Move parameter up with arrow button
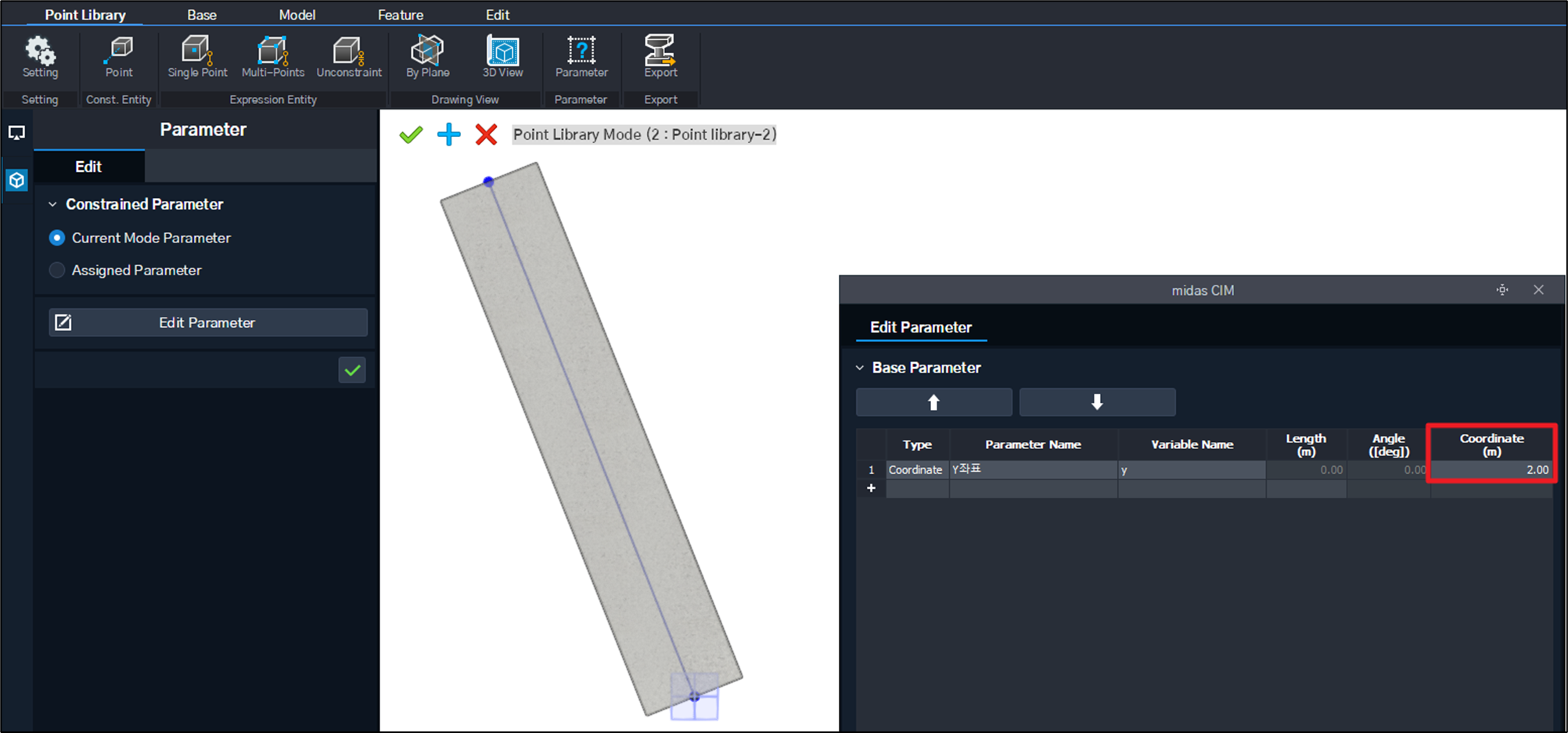 click(x=933, y=402)
